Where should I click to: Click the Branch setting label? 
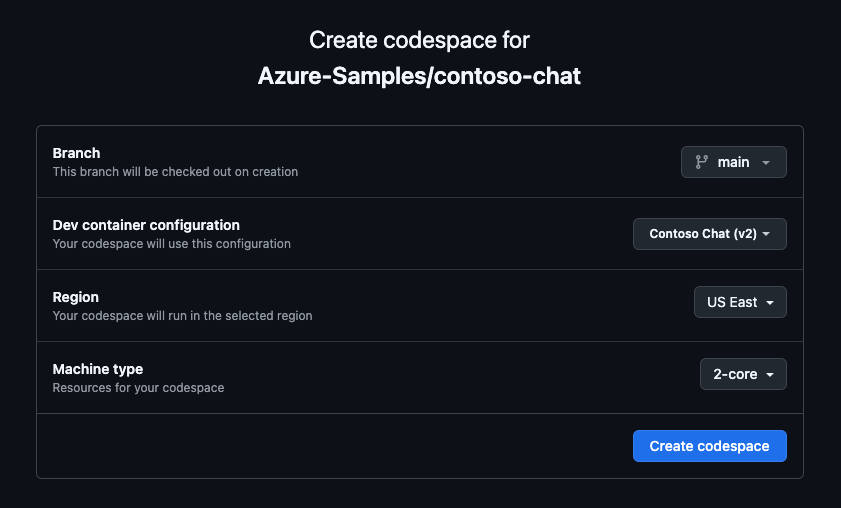76,153
